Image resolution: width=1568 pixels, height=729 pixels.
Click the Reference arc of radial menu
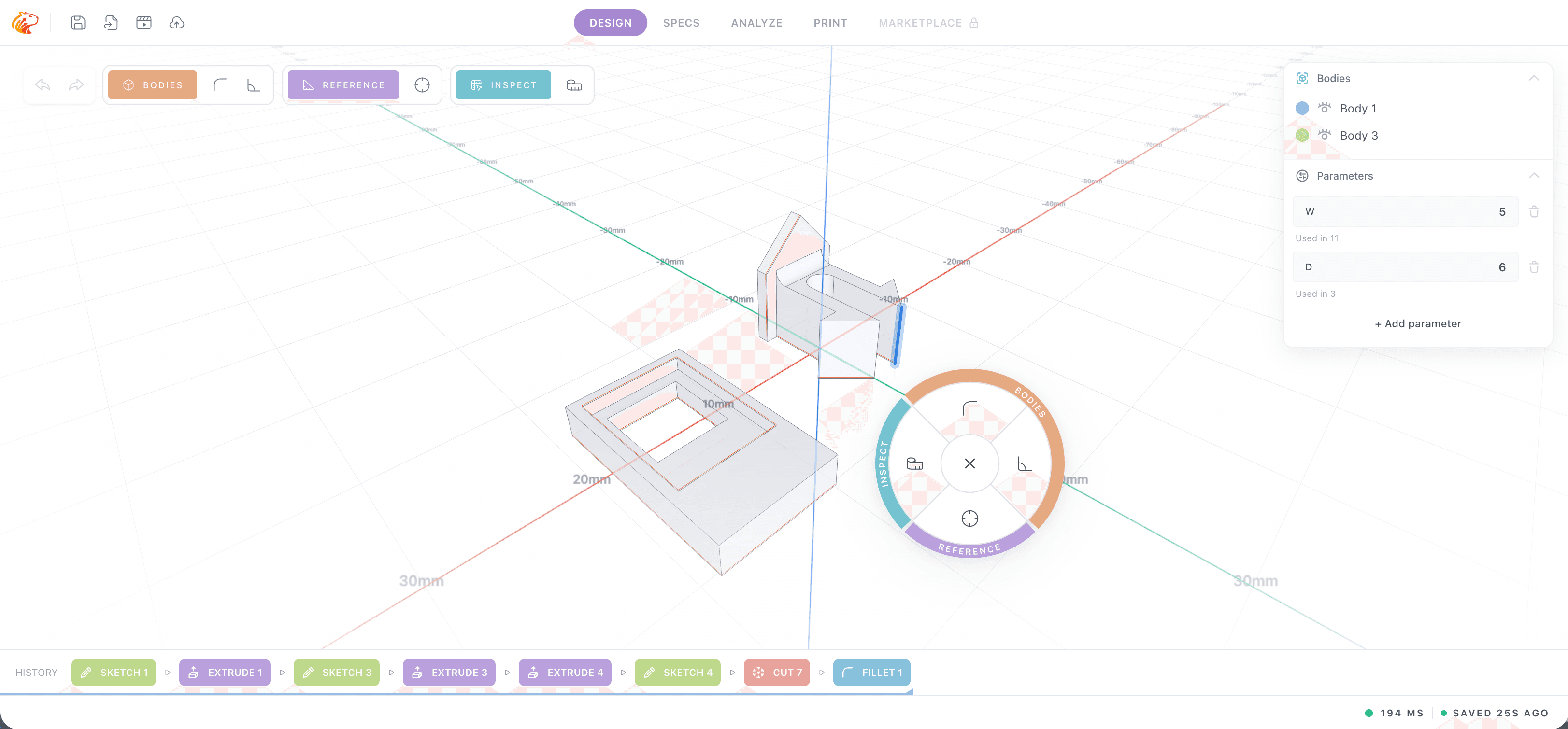point(969,549)
